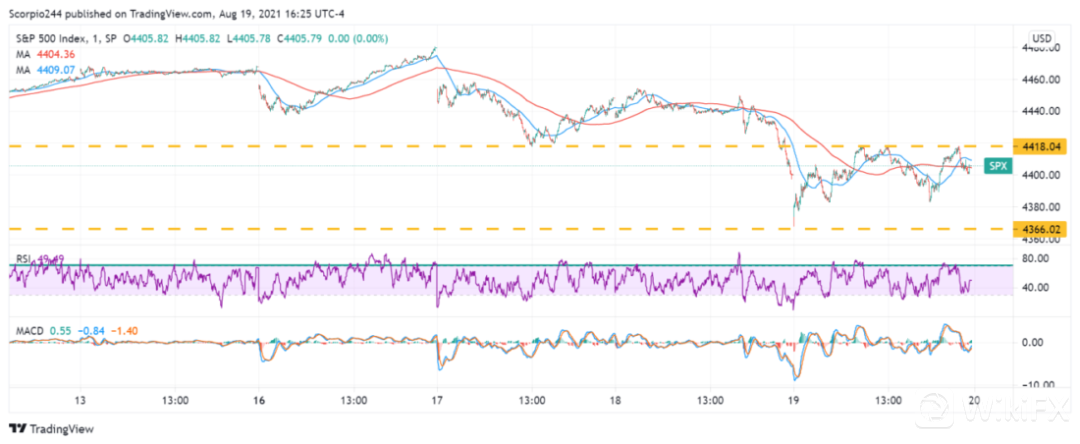This screenshot has height=444, width=1080.
Task: Click the green SPX price tag
Action: pyautogui.click(x=998, y=167)
